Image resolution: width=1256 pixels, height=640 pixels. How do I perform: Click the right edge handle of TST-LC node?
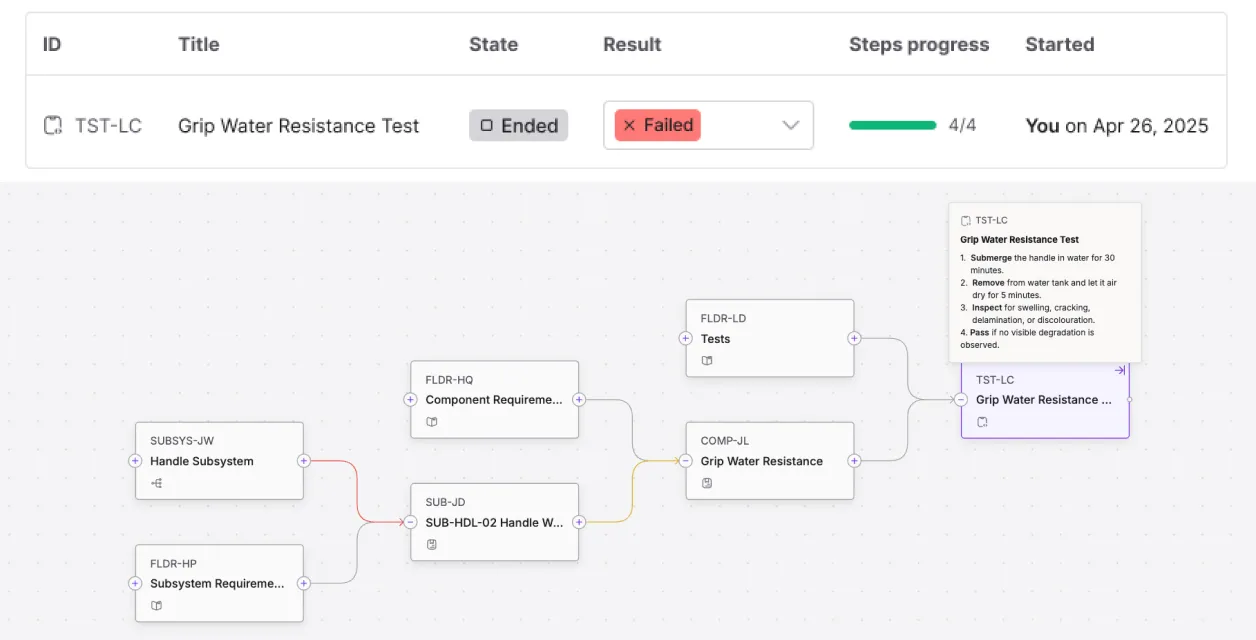point(1130,400)
